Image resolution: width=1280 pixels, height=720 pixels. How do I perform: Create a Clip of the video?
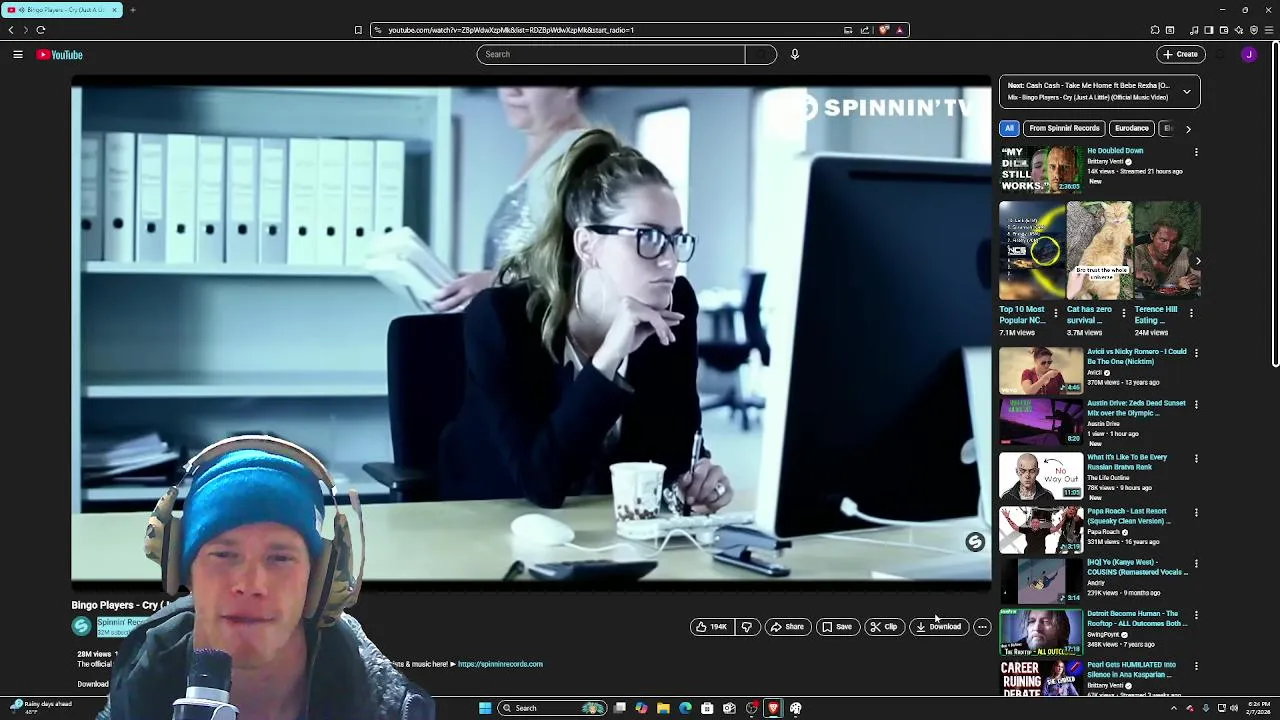(x=884, y=627)
